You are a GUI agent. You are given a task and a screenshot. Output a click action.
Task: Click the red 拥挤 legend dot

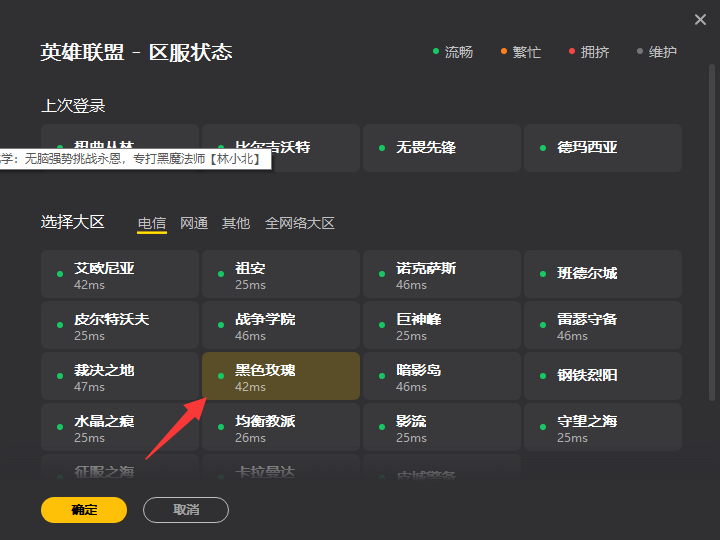click(572, 51)
